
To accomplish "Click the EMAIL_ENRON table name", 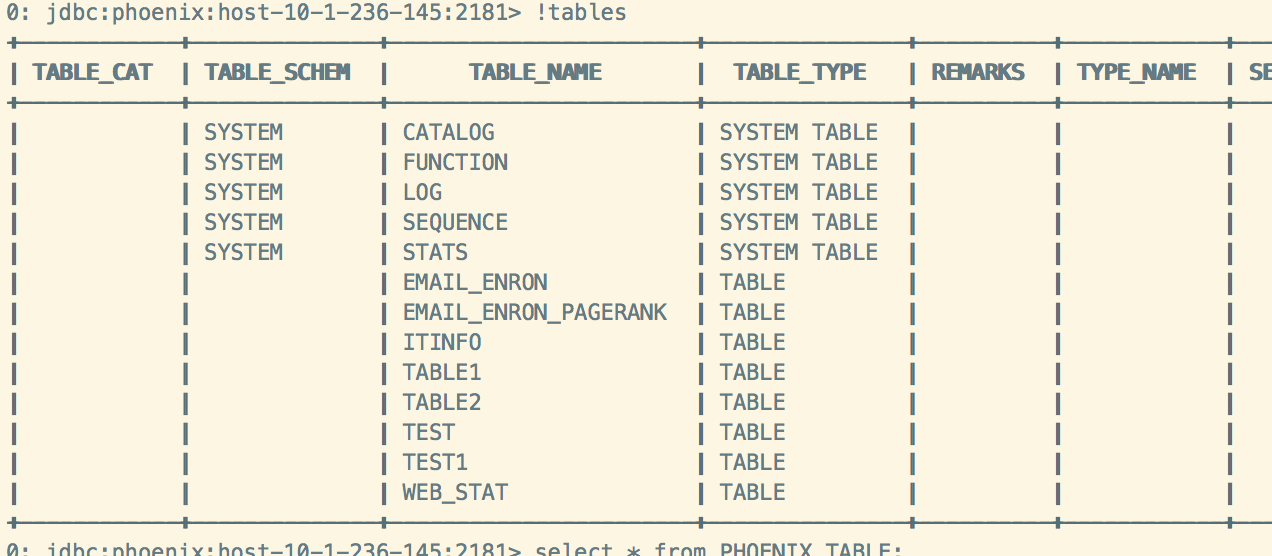I will (x=475, y=282).
